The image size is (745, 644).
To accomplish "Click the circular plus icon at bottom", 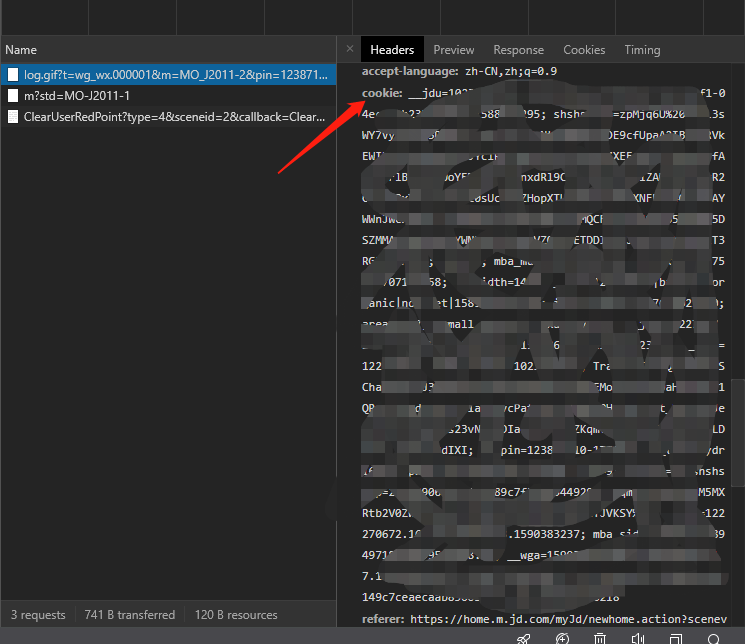I will coord(562,638).
